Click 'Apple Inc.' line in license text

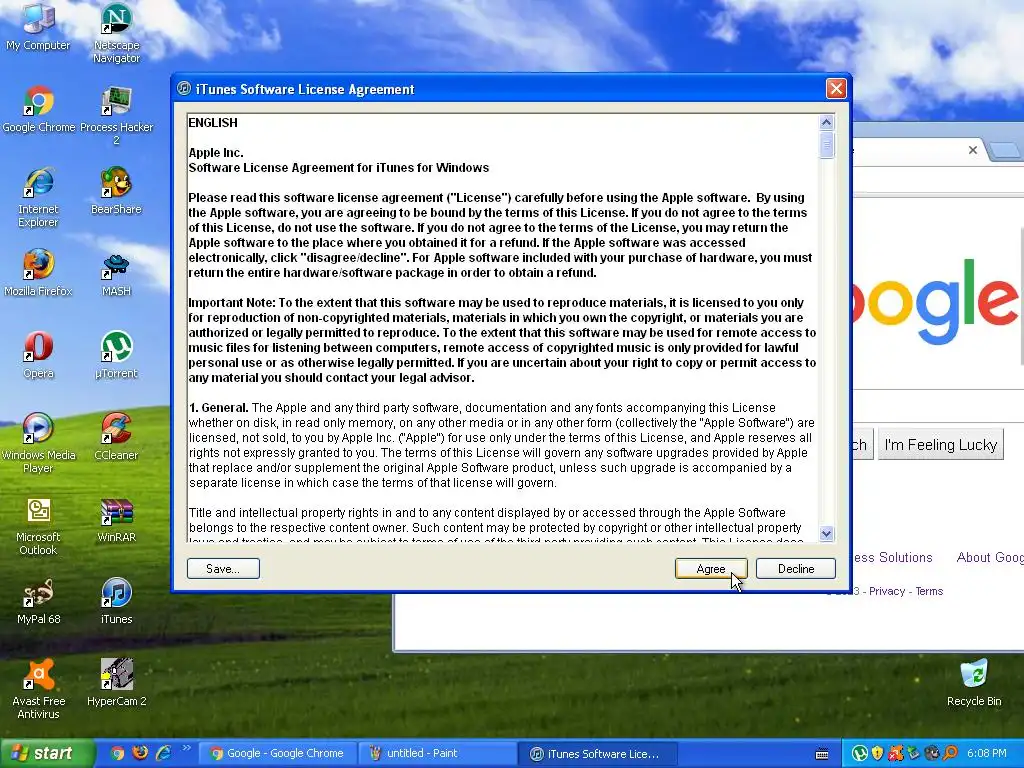216,153
